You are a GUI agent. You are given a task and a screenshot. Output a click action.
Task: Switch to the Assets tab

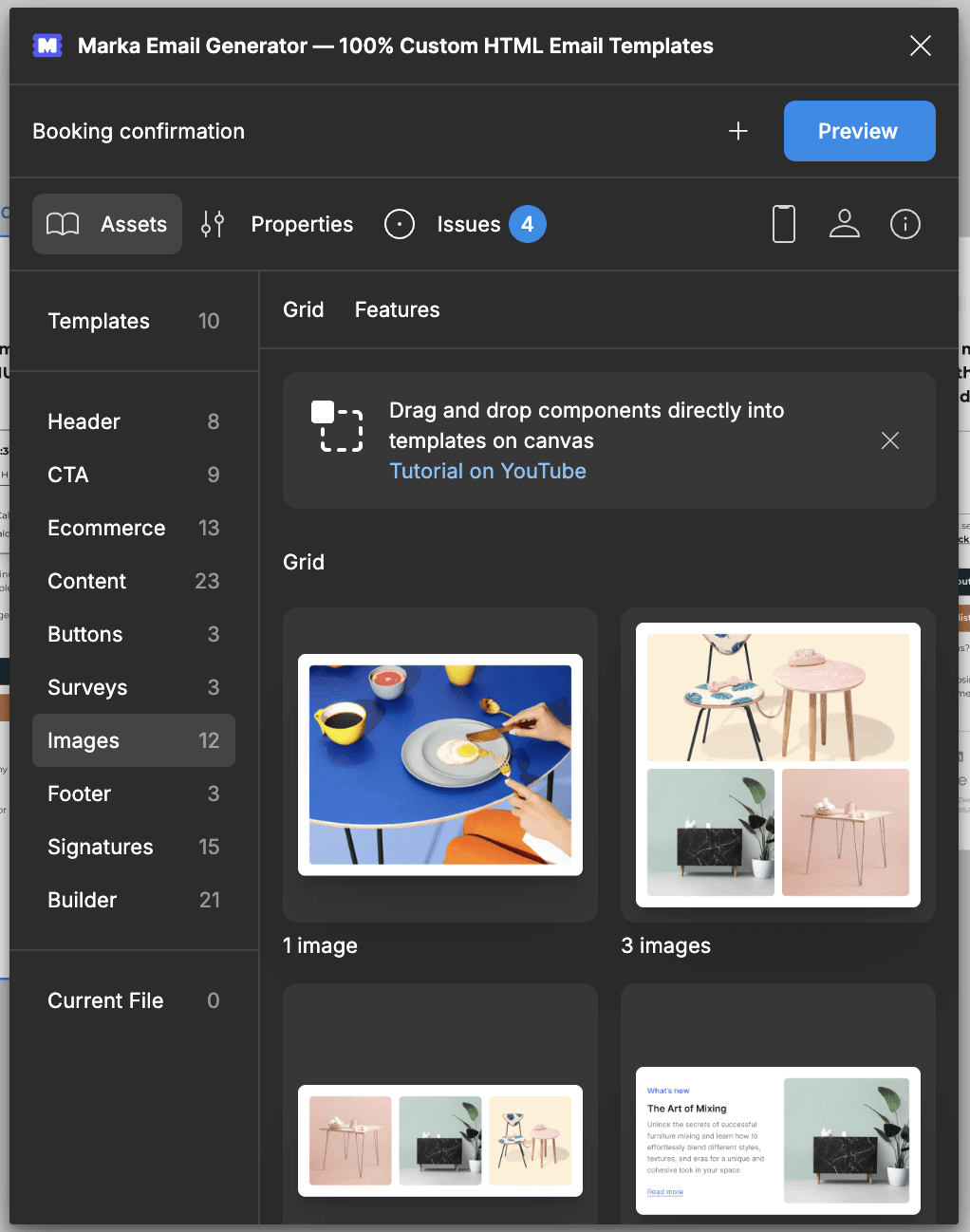[x=107, y=224]
